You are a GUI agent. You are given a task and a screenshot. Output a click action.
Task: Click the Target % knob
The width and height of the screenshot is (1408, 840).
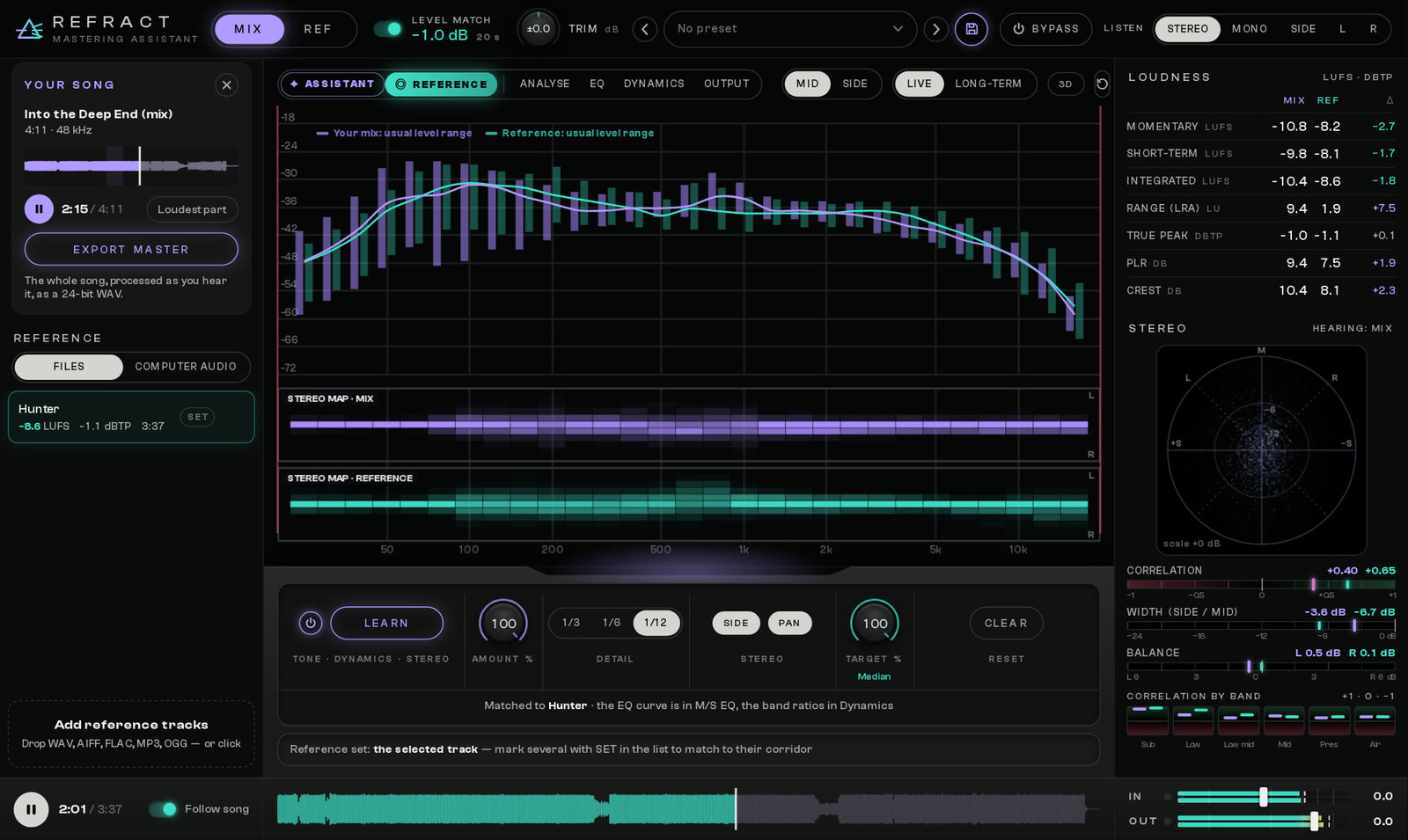tap(875, 623)
